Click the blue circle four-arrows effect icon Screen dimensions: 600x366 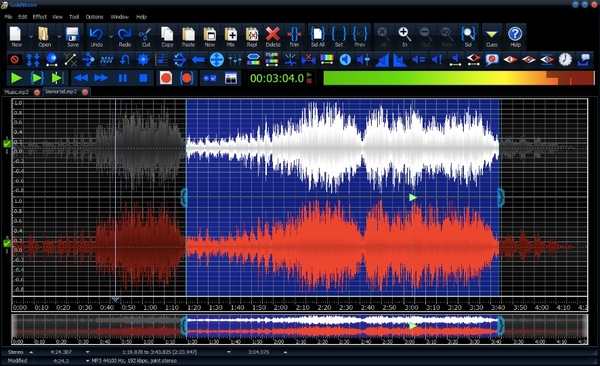[217, 60]
